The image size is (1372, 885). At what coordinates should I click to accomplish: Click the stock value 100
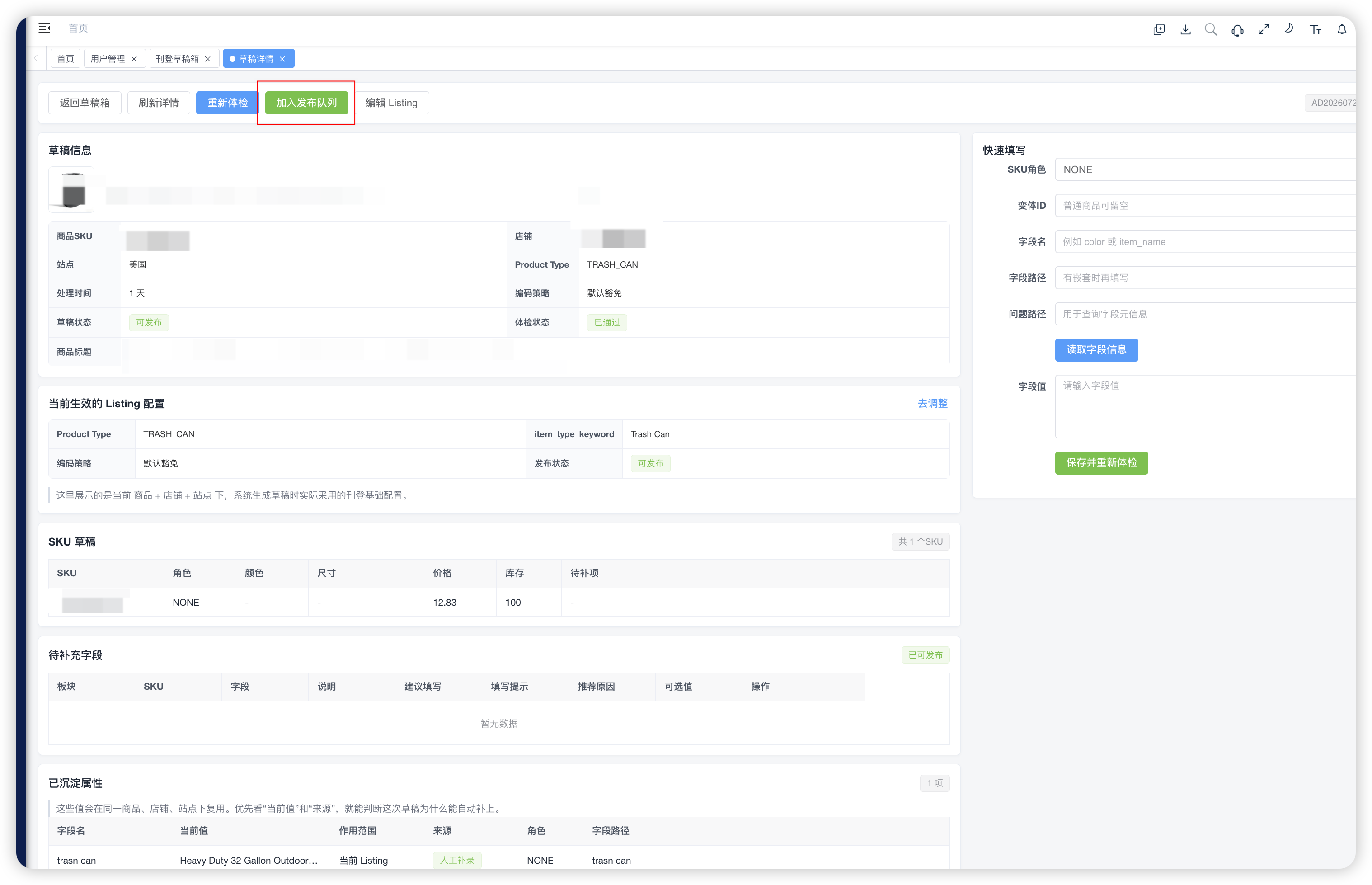[x=513, y=602]
